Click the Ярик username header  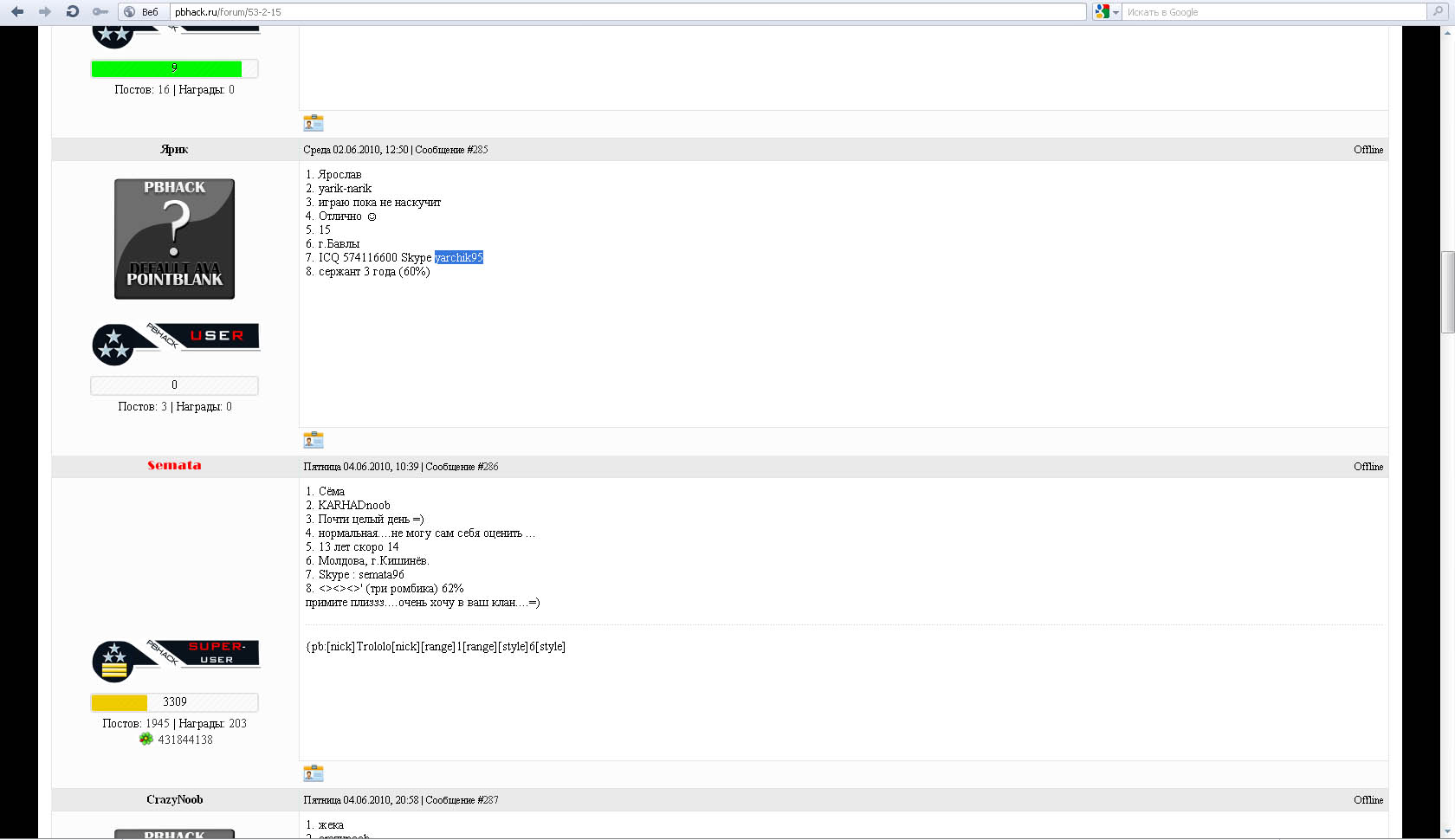click(x=174, y=149)
